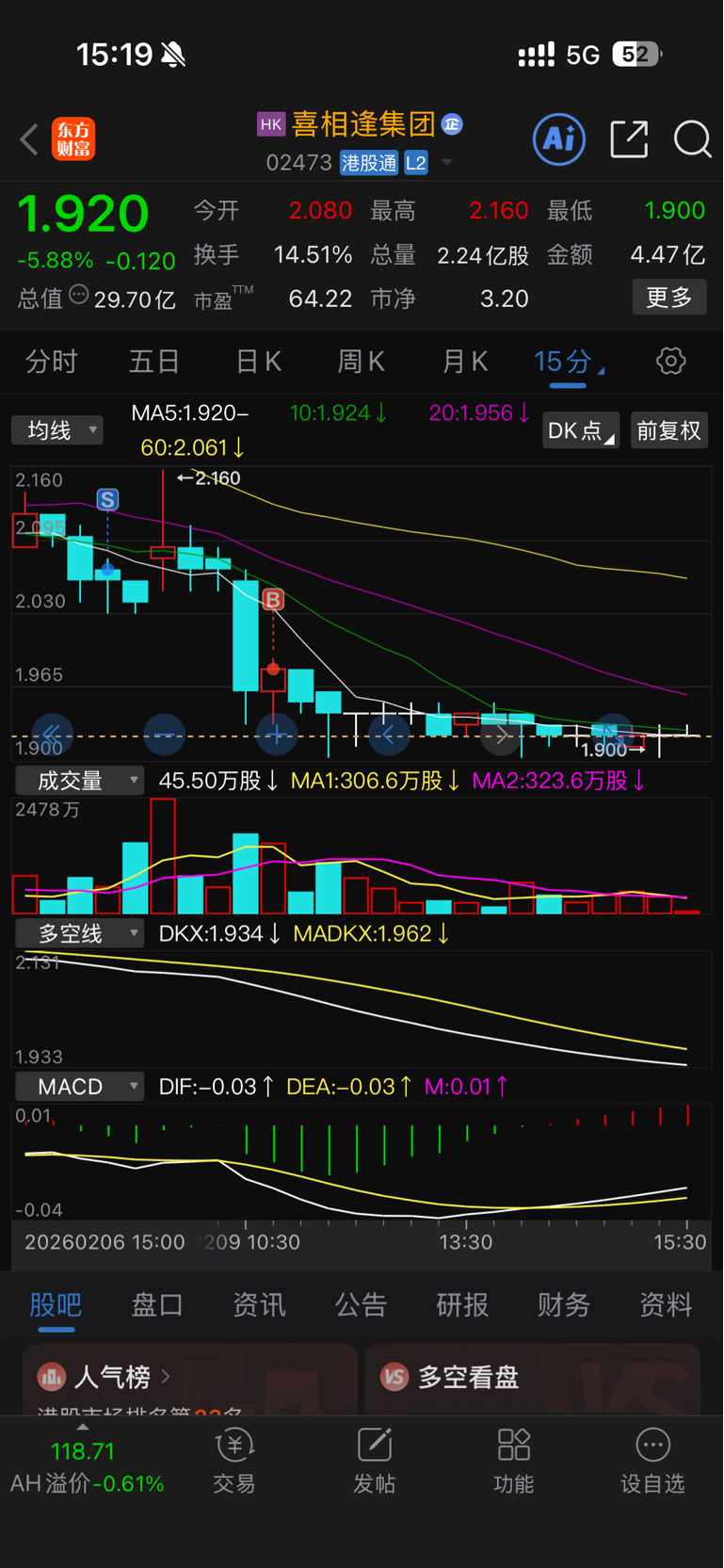Tap the left arrow chart button
The width and height of the screenshot is (724, 1568).
[x=389, y=734]
